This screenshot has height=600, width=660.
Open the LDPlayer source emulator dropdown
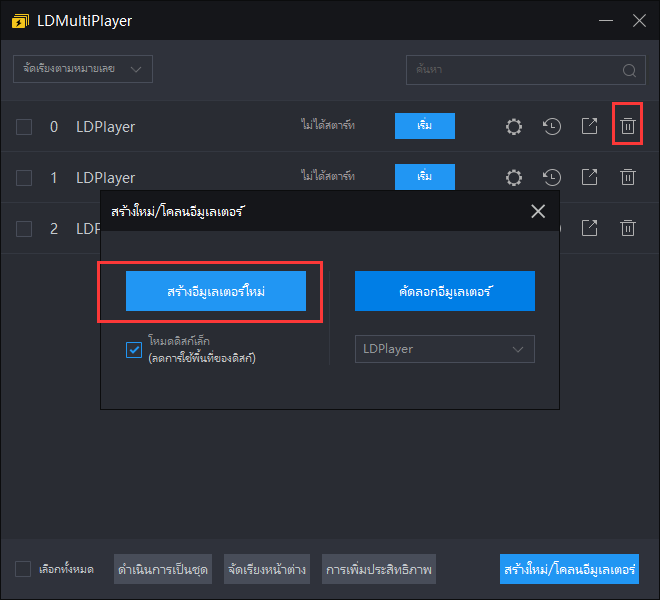(444, 349)
